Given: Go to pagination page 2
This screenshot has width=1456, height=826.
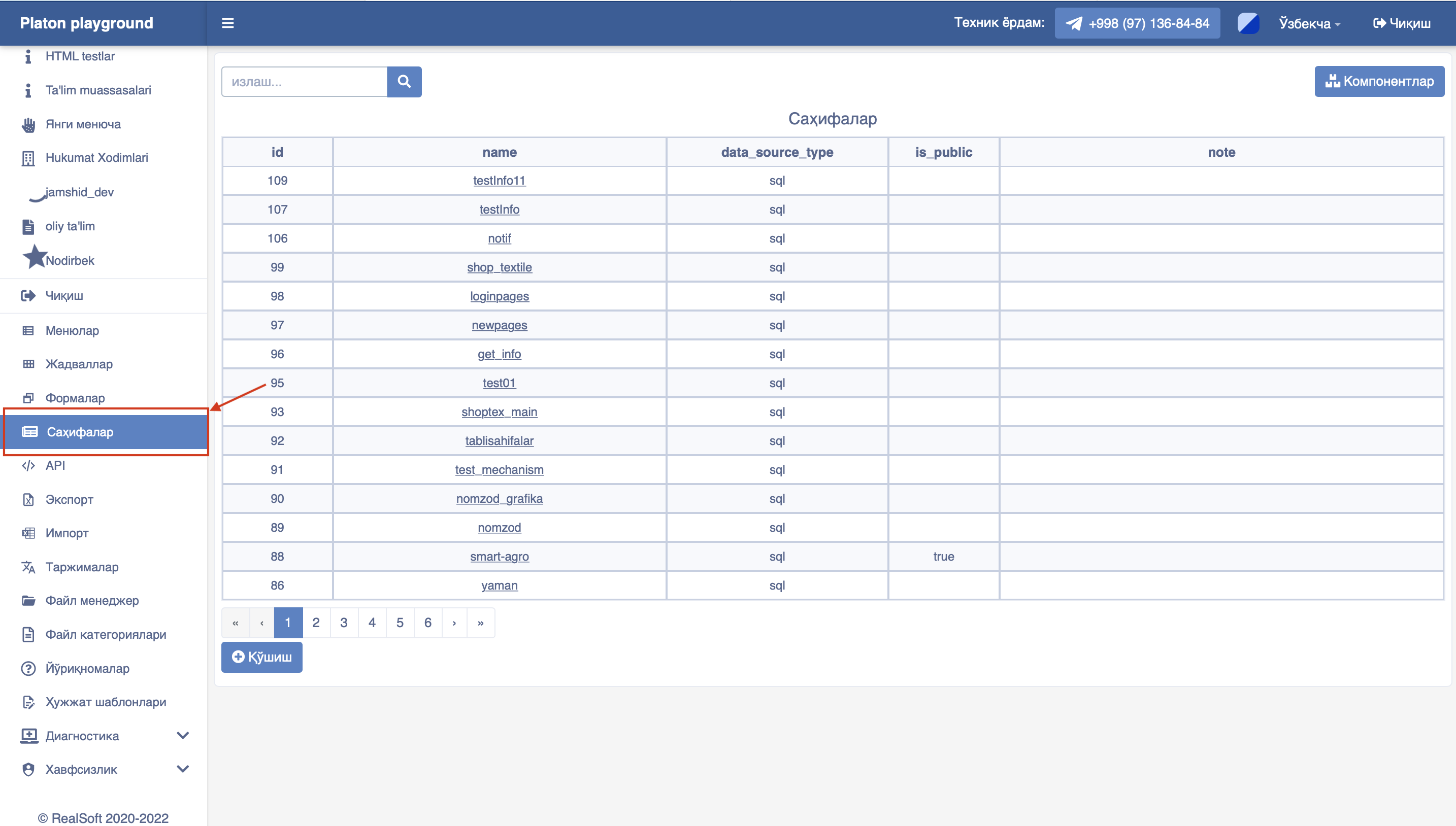Looking at the screenshot, I should click(x=316, y=623).
